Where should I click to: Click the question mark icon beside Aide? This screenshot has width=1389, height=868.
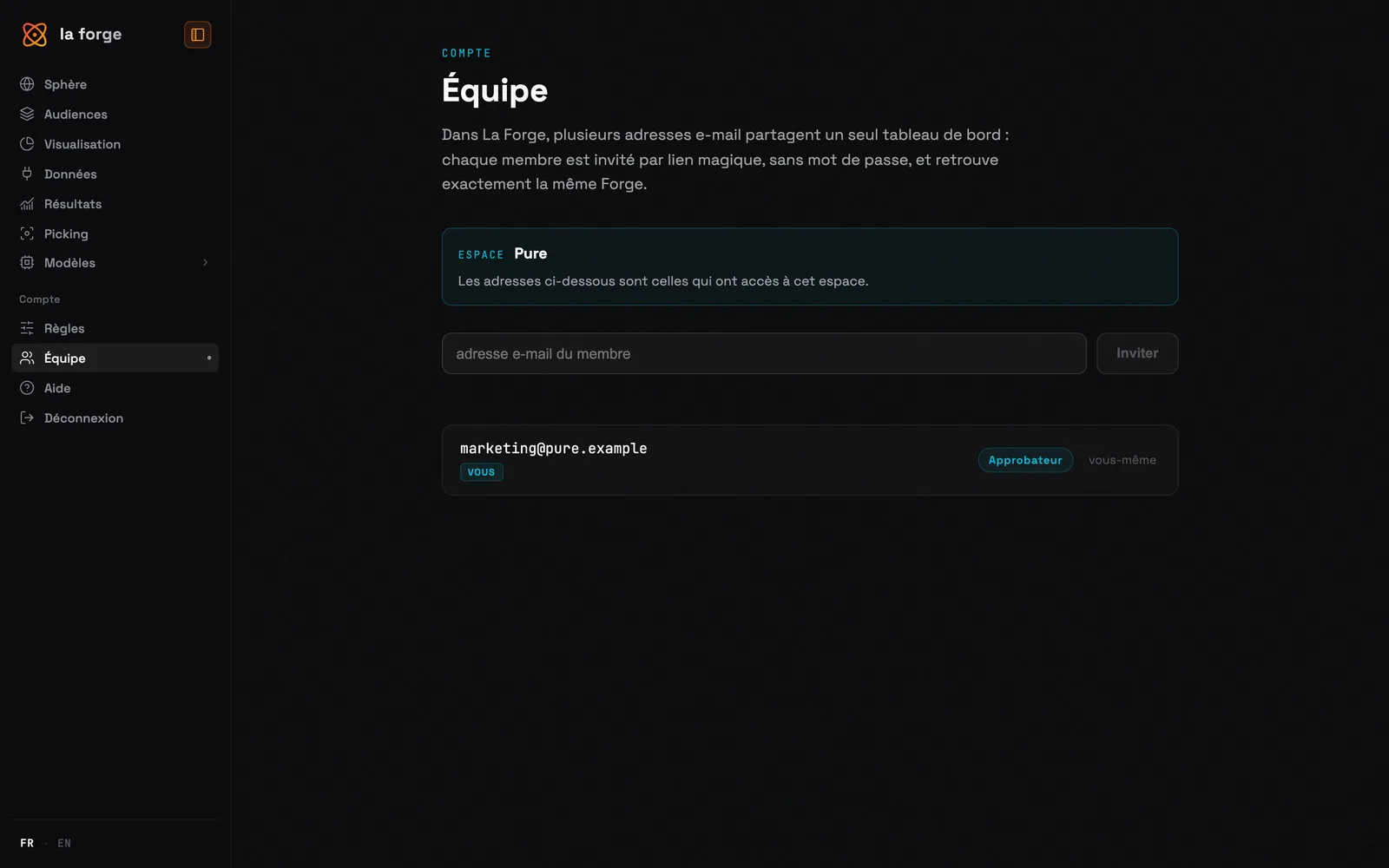click(x=27, y=388)
